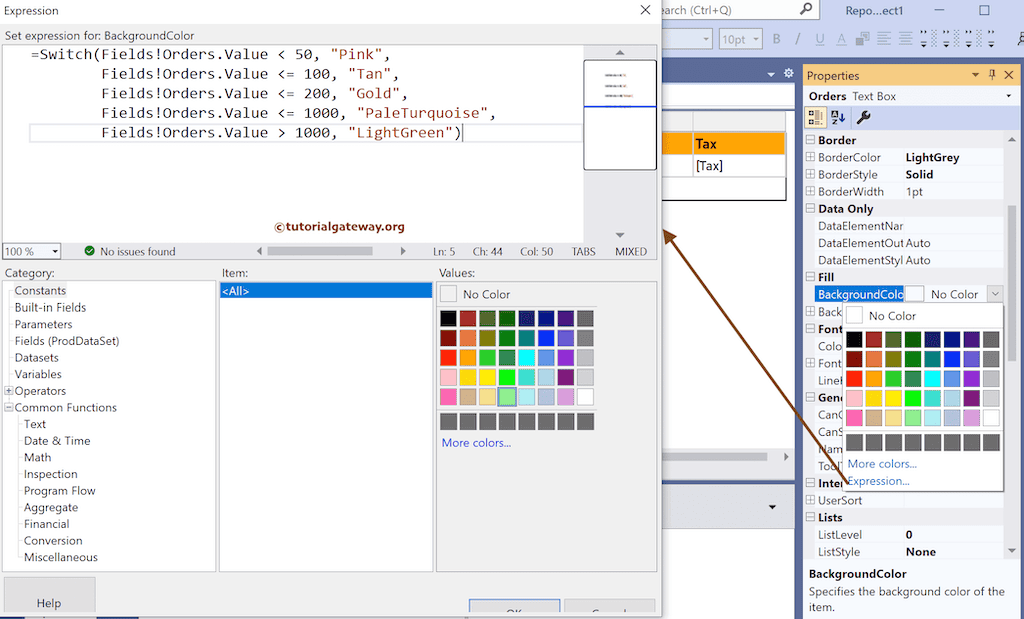
Task: Select the categorized view icon in Properties
Action: point(816,119)
